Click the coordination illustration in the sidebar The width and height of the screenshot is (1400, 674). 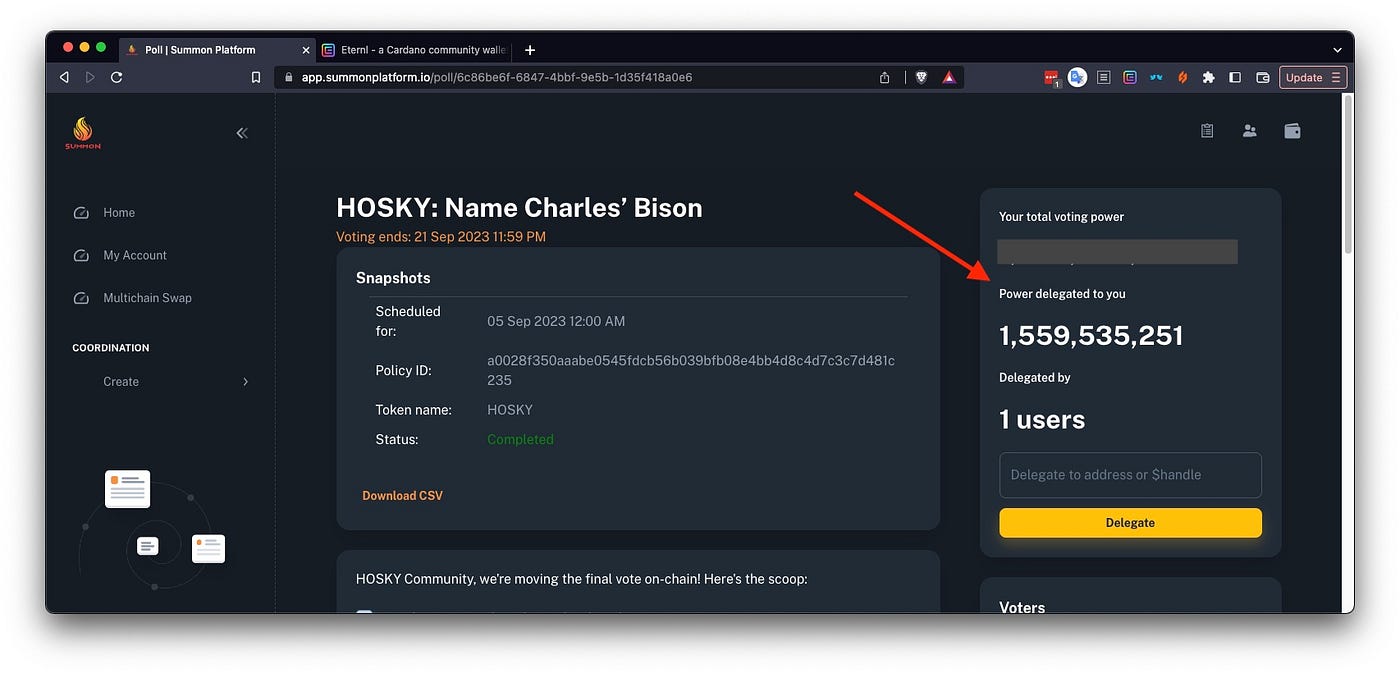[x=153, y=530]
